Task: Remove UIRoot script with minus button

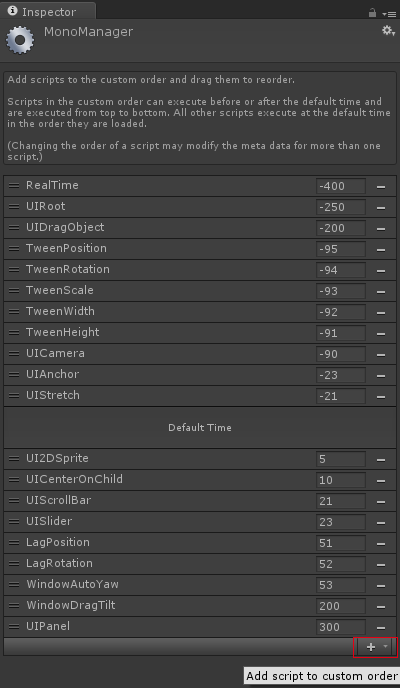Action: click(x=381, y=208)
